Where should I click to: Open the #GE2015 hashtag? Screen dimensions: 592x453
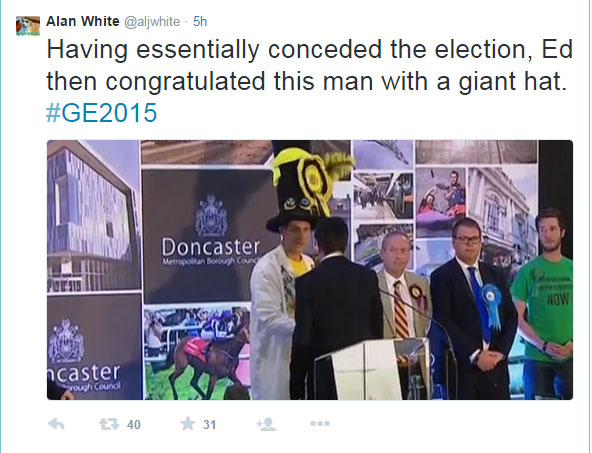coord(102,112)
